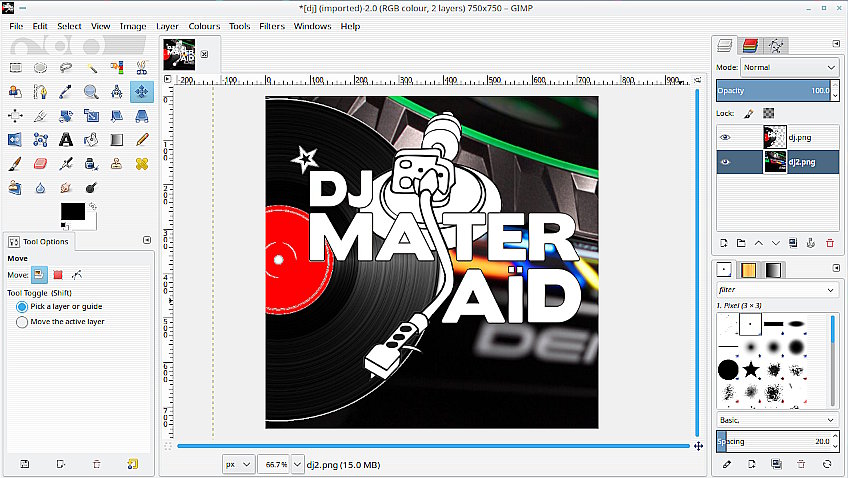Select 'Pick a layer or guide' option
Screen dimensions: 848x478
click(22, 307)
